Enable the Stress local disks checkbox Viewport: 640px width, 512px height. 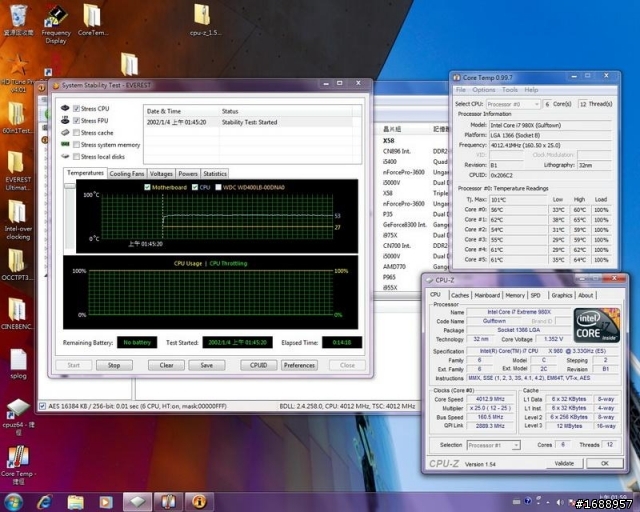pyautogui.click(x=76, y=156)
